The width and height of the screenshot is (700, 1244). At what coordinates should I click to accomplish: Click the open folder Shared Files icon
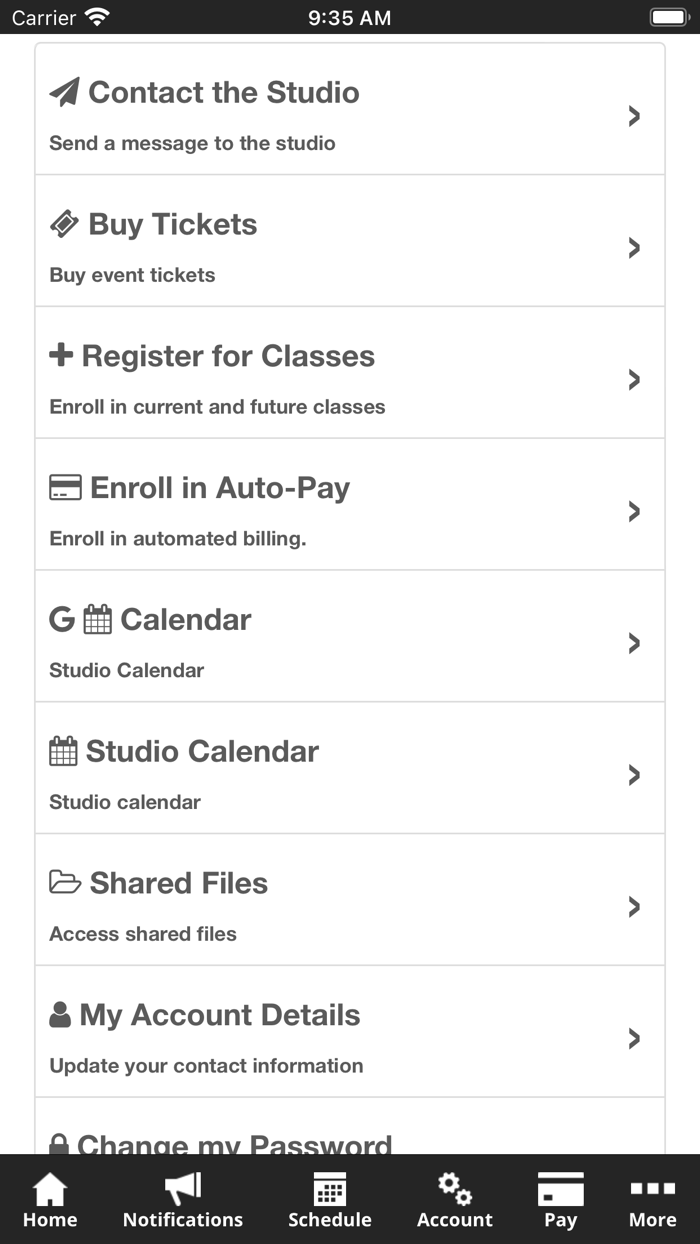pos(65,883)
